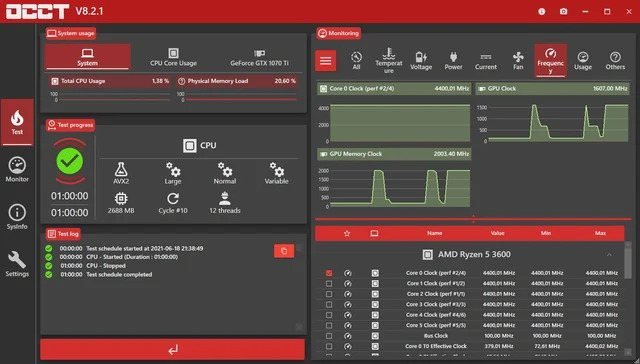Check the Core 0 T0 Effective Clock checkbox
640x364 pixels.
tap(329, 346)
